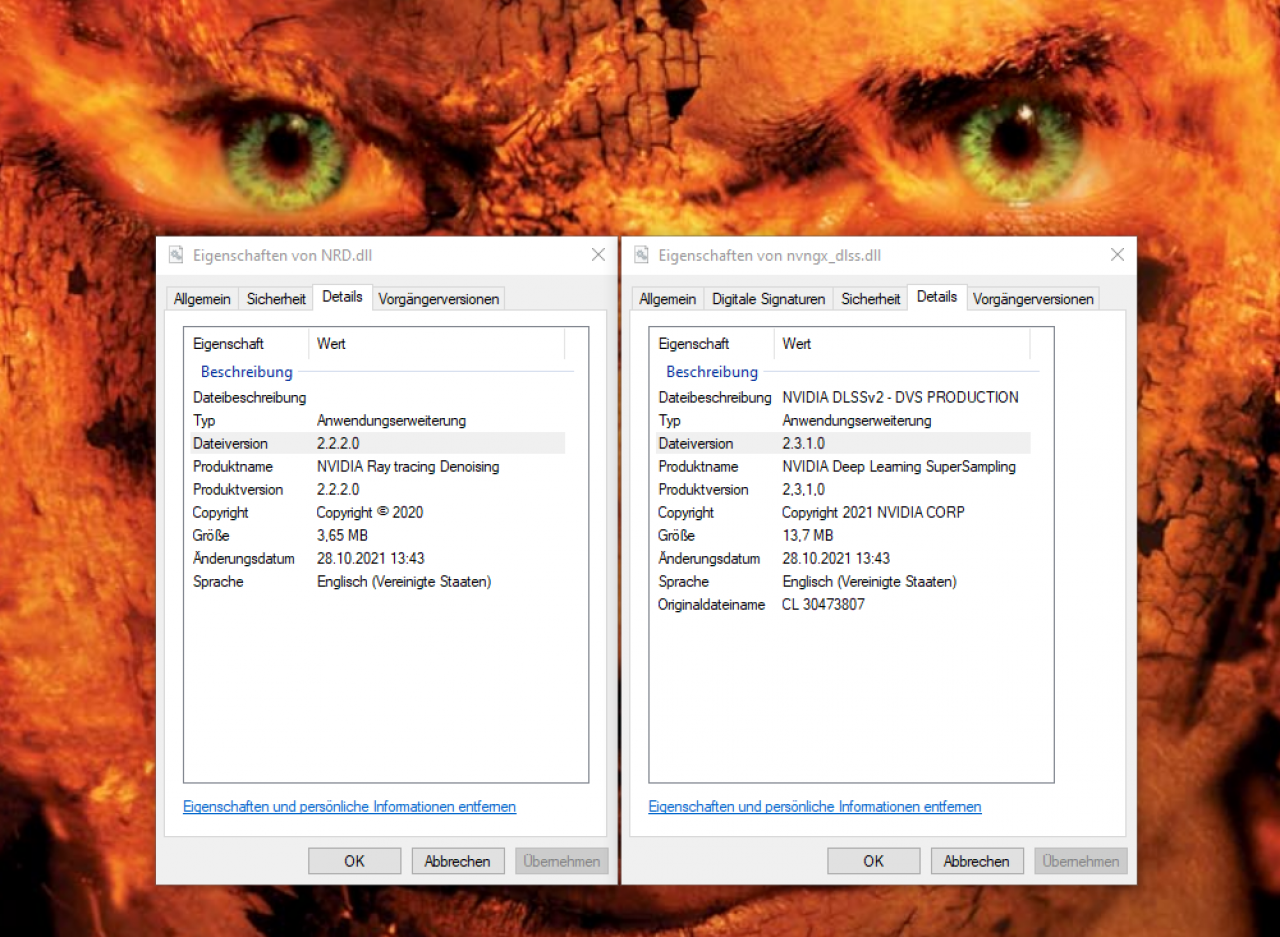Select Dateiversion 2.2.2.0 row

point(377,443)
